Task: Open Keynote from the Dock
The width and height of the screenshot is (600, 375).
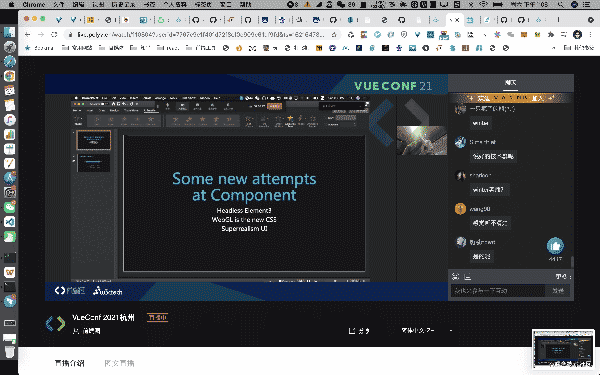Action: click(10, 149)
